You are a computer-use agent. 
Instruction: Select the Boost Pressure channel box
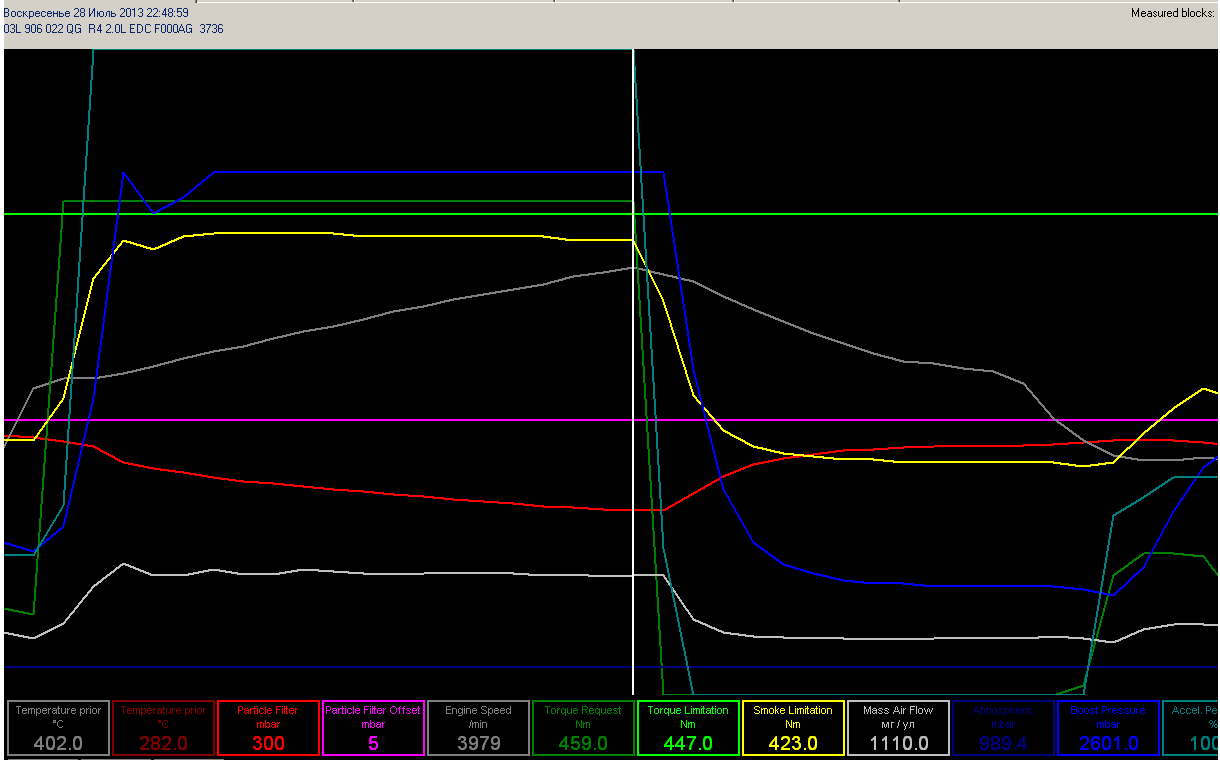pos(1108,727)
